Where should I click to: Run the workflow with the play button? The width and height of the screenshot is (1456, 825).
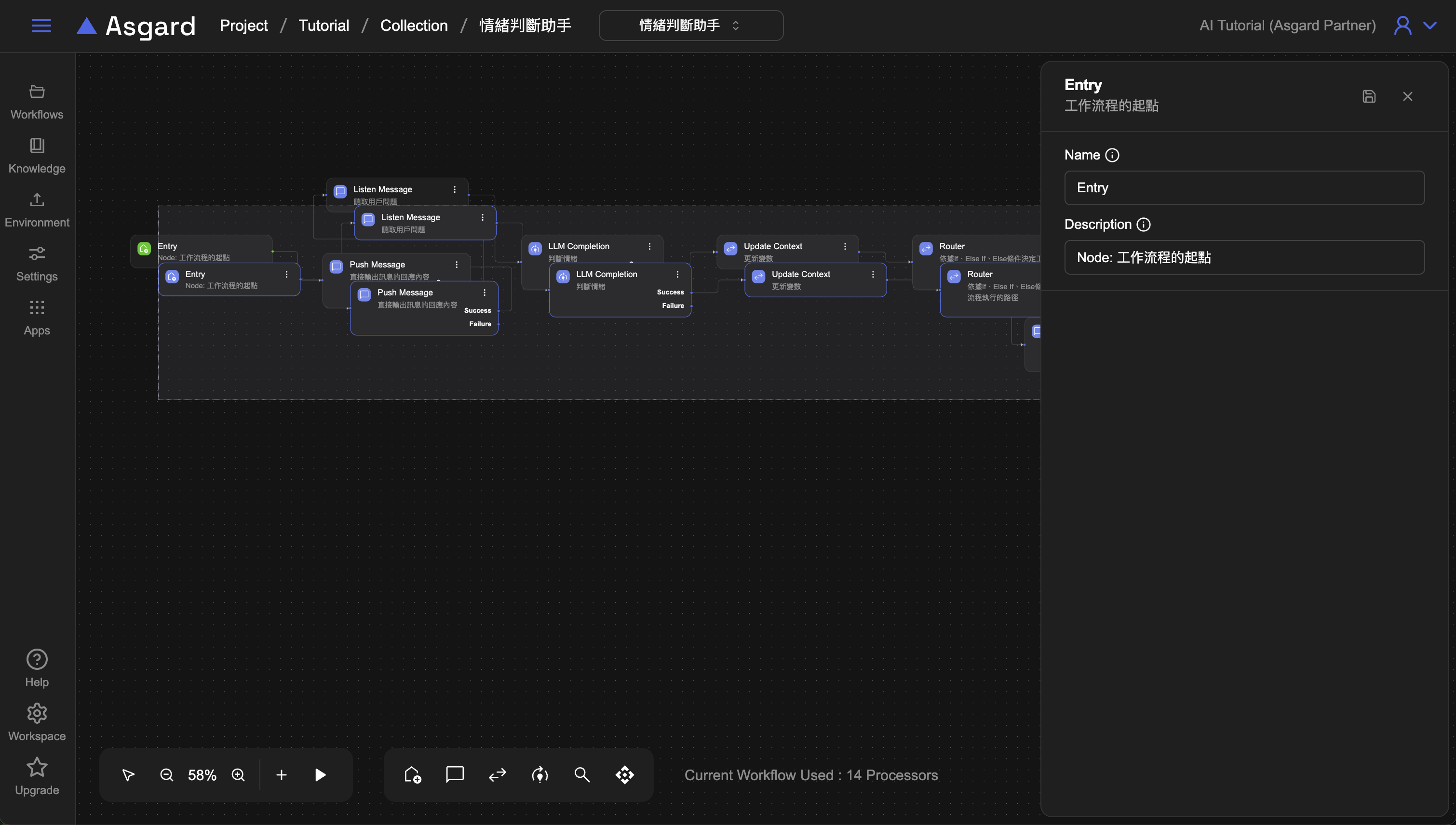320,774
